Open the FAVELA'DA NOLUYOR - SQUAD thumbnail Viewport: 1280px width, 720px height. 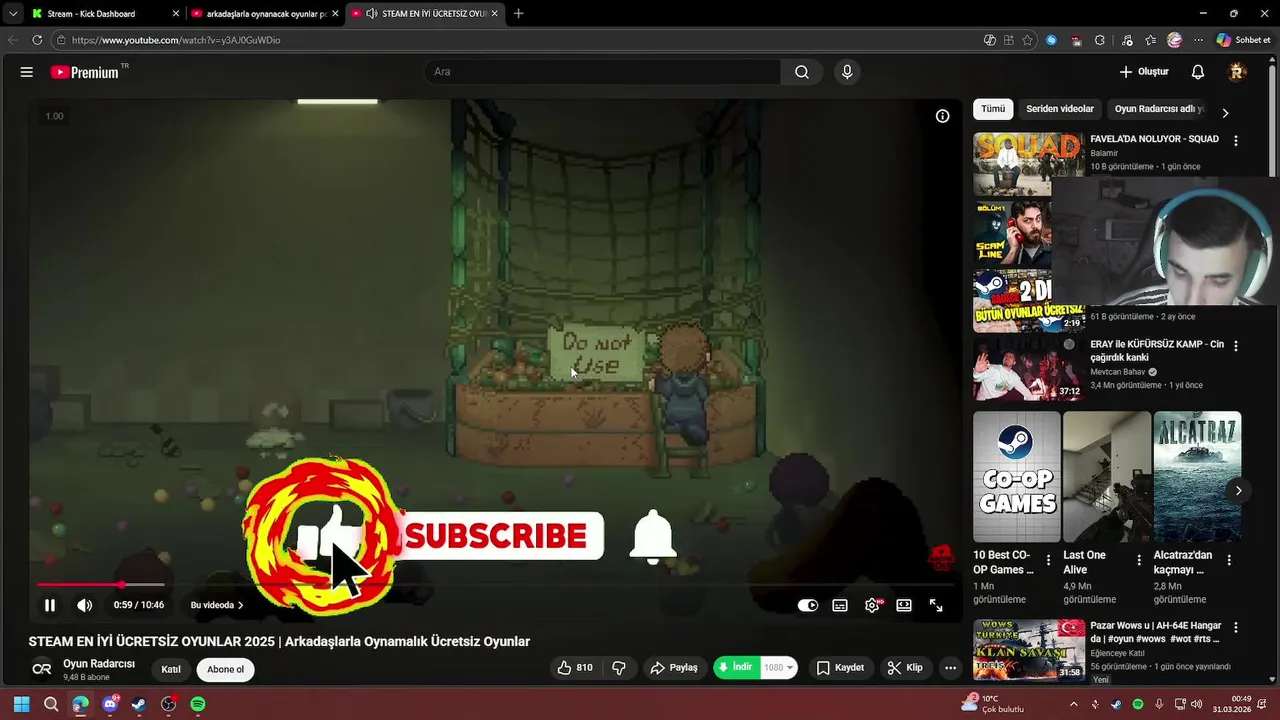coord(1028,163)
